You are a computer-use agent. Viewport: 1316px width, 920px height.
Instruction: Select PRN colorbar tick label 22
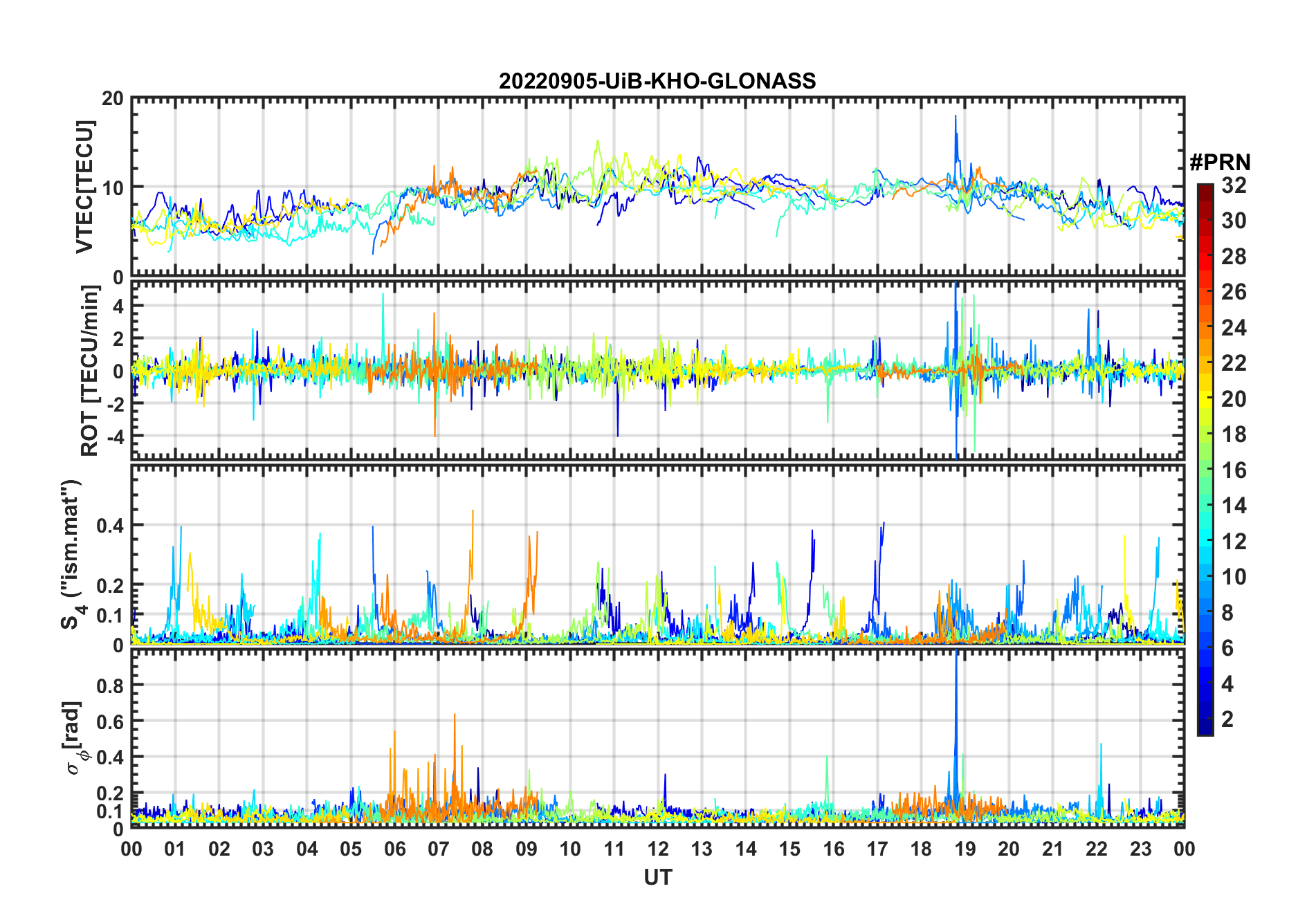coord(1234,363)
